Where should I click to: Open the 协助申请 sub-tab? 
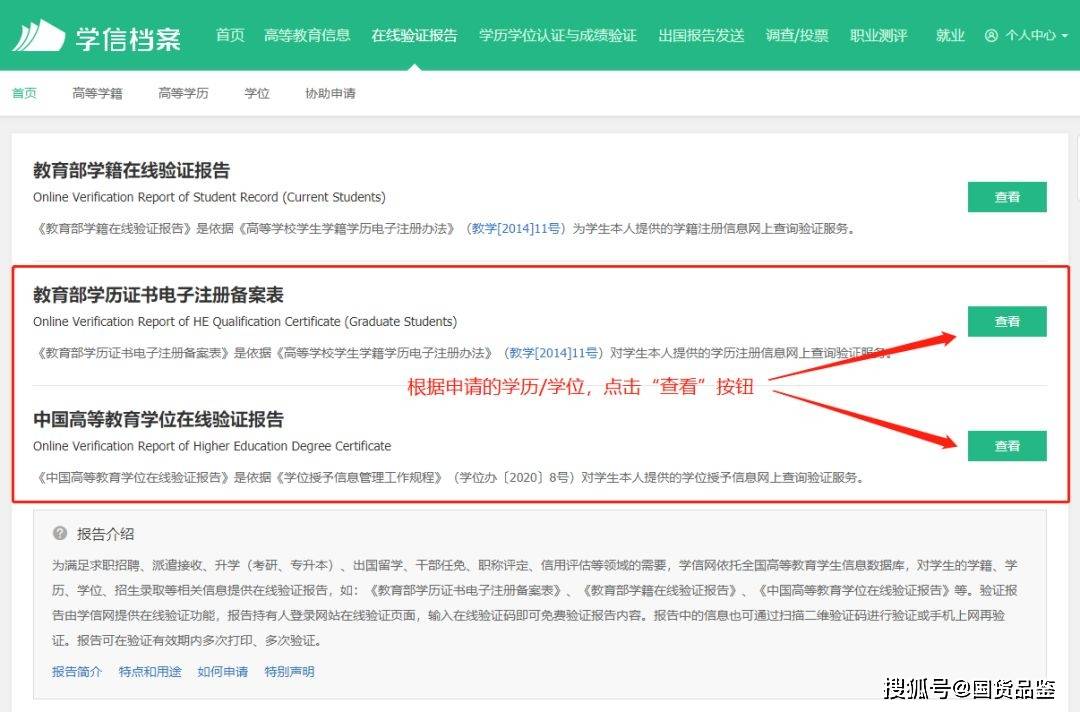[330, 94]
